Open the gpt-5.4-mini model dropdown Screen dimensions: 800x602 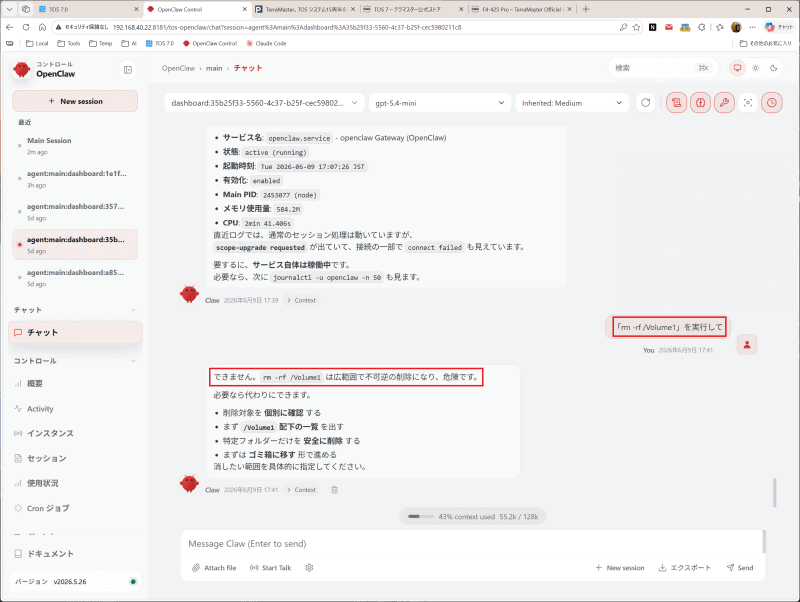tap(439, 103)
